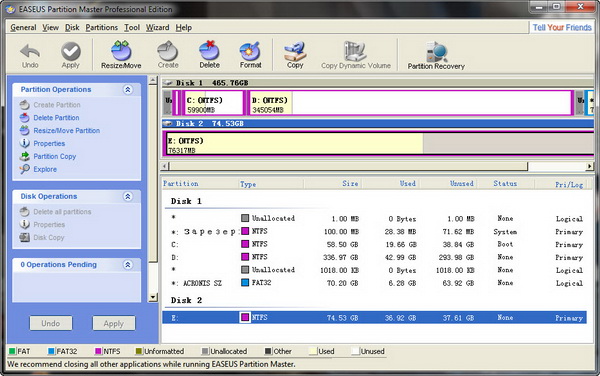This screenshot has width=600, height=376.
Task: Select the C: row in partition list
Action: (374, 244)
